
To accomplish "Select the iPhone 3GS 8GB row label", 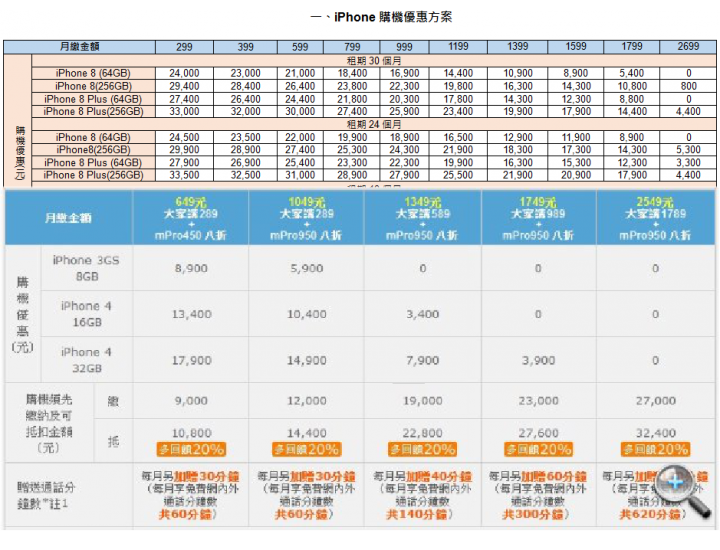I will 86,268.
